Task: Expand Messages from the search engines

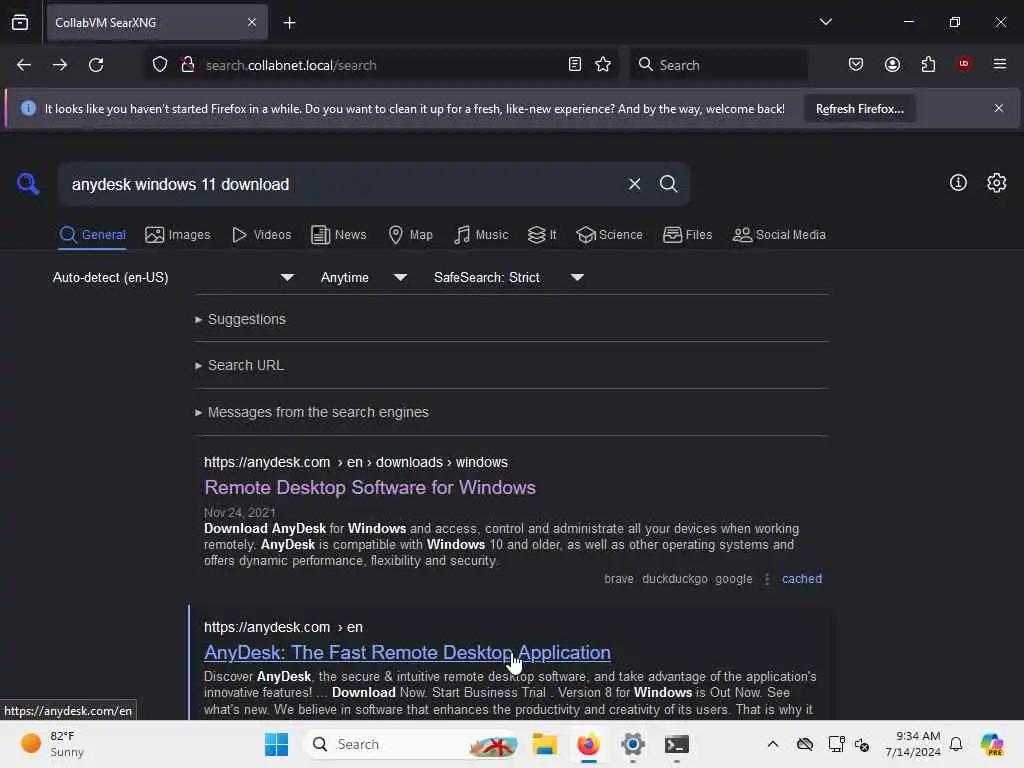Action: (x=312, y=413)
